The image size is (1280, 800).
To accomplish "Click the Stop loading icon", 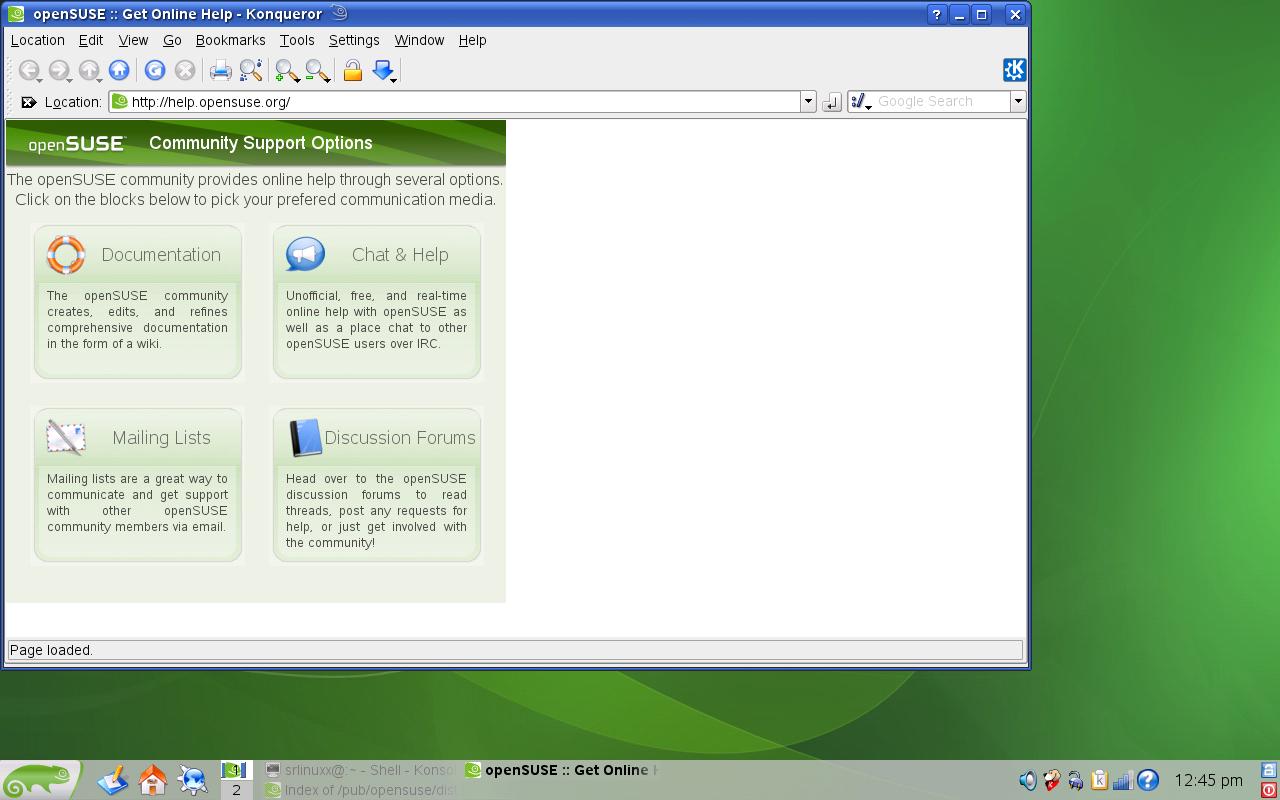I will click(x=184, y=70).
